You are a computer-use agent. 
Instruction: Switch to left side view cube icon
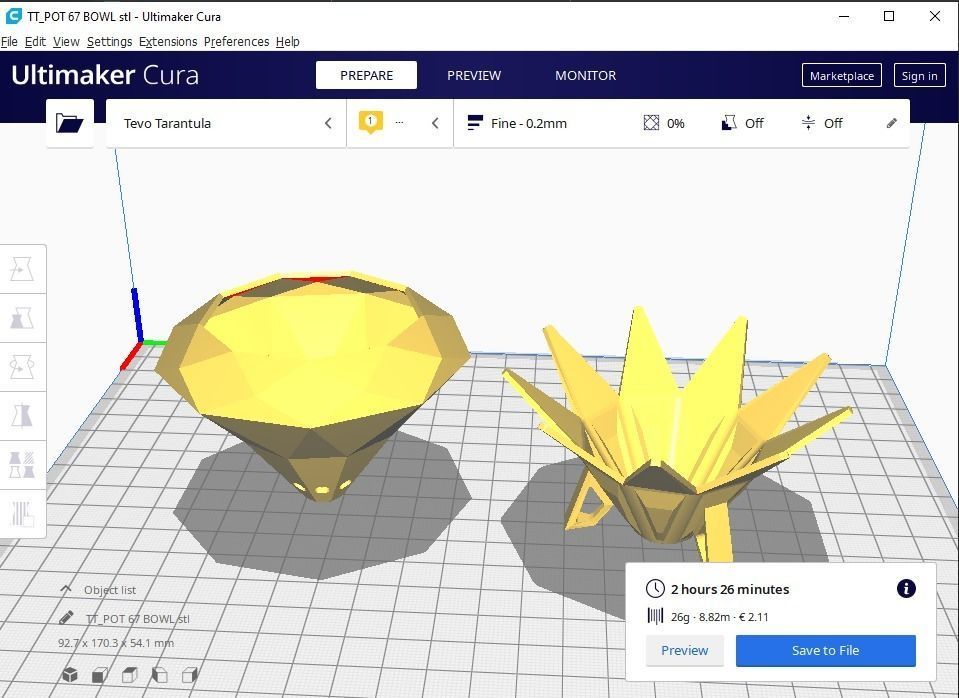[160, 675]
